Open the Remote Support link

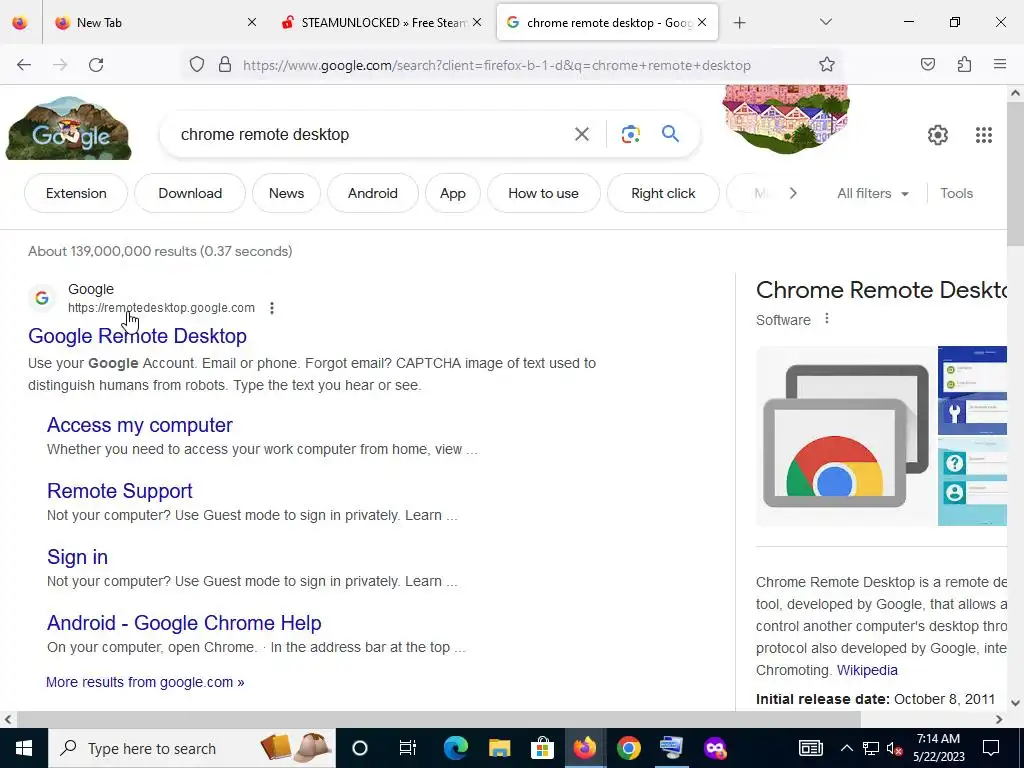[120, 491]
